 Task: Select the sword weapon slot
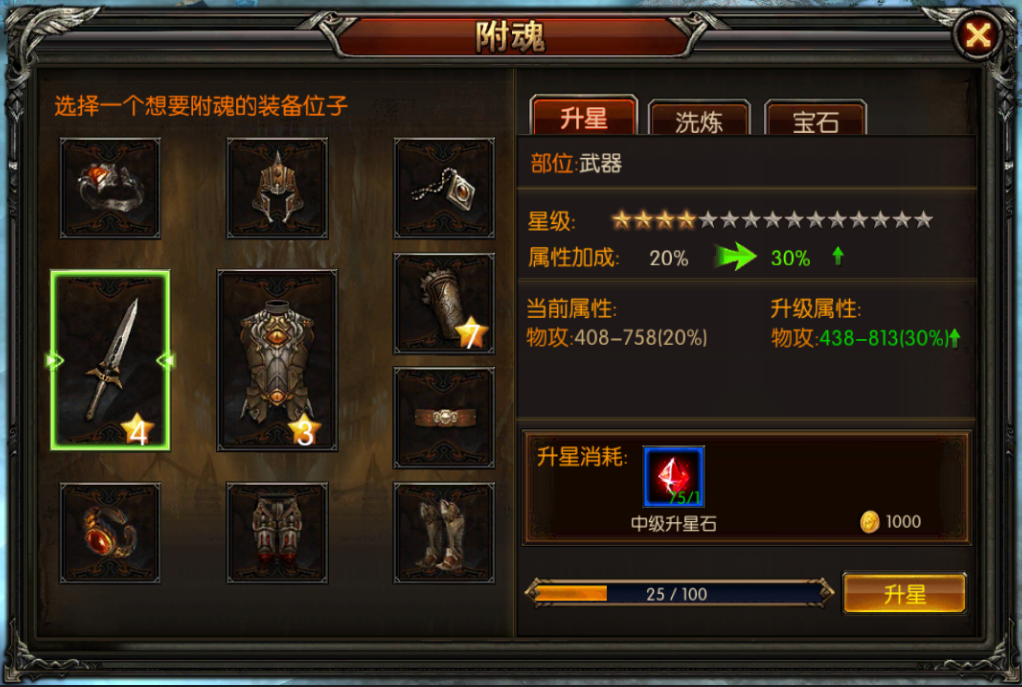pyautogui.click(x=110, y=360)
